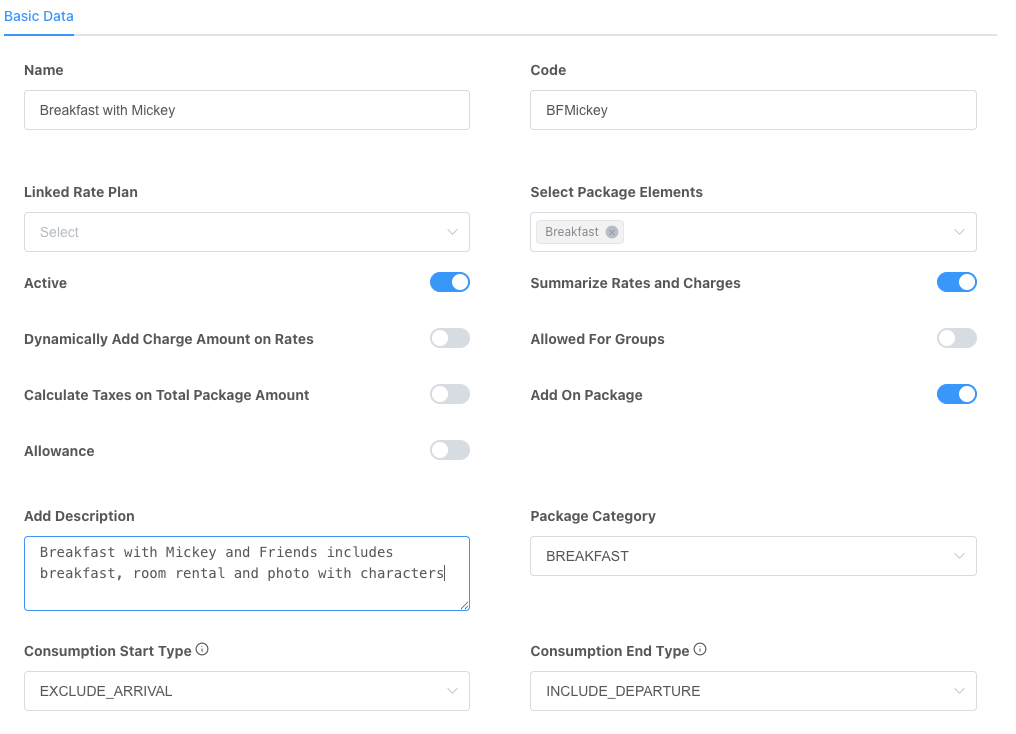
Task: Click the Package Category chevron arrow
Action: coord(959,556)
